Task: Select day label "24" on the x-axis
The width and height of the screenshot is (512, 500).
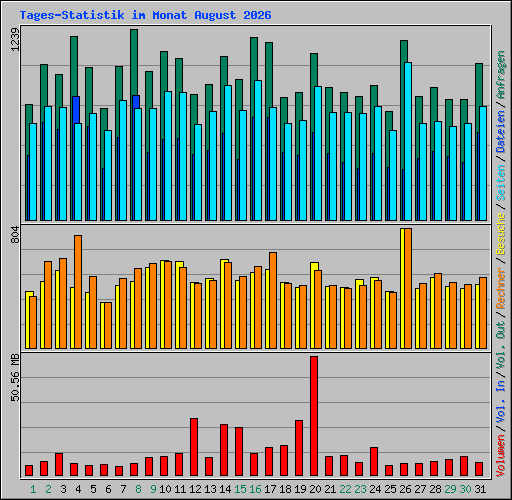Action: click(x=375, y=489)
